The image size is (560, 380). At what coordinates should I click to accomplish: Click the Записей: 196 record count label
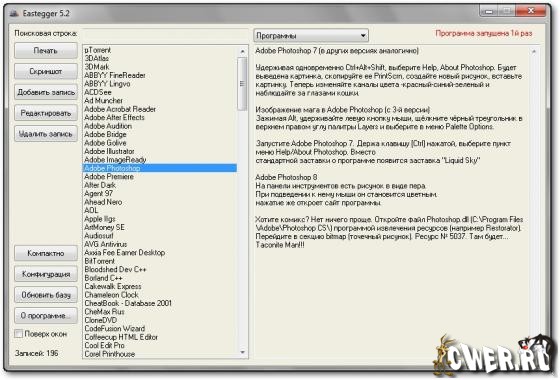coord(36,353)
